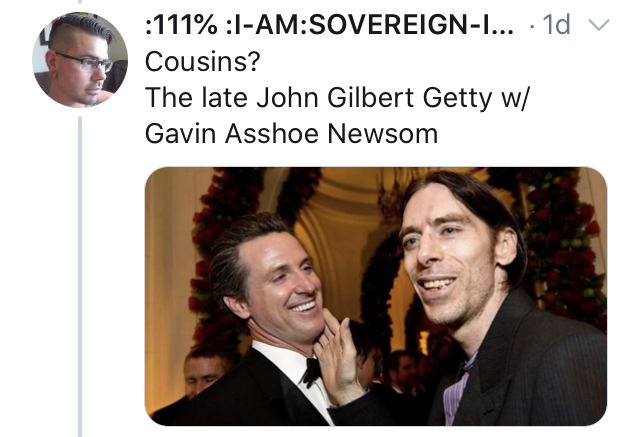Image resolution: width=640 pixels, height=437 pixels.
Task: Click the purple striped shirt in photo
Action: (459, 385)
